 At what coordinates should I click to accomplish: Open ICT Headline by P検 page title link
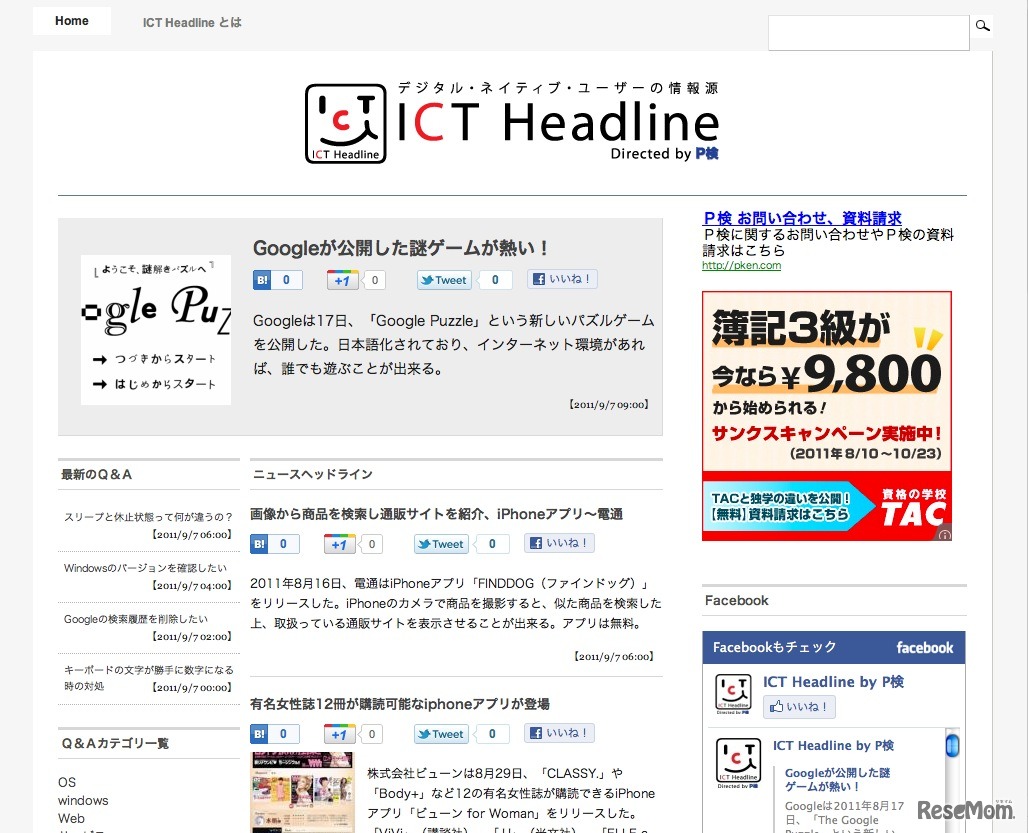tap(833, 682)
